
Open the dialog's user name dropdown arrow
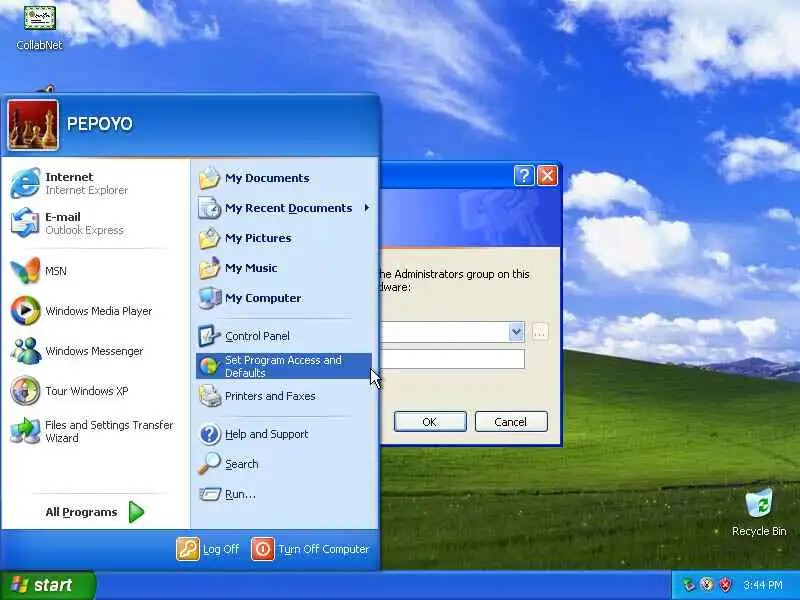coord(516,332)
